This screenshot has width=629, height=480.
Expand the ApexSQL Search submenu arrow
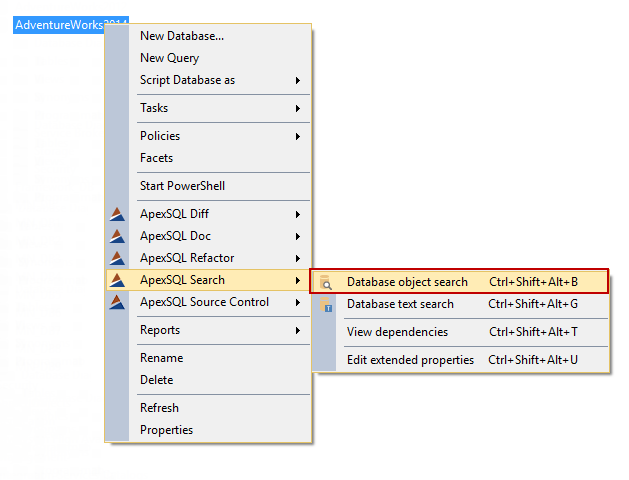point(298,280)
